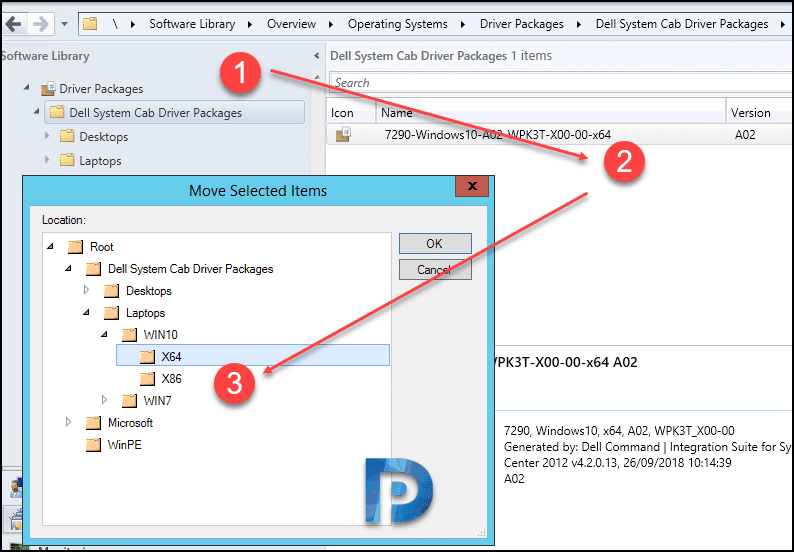Select Dell System Cab Driver Packages left folder

(174, 112)
